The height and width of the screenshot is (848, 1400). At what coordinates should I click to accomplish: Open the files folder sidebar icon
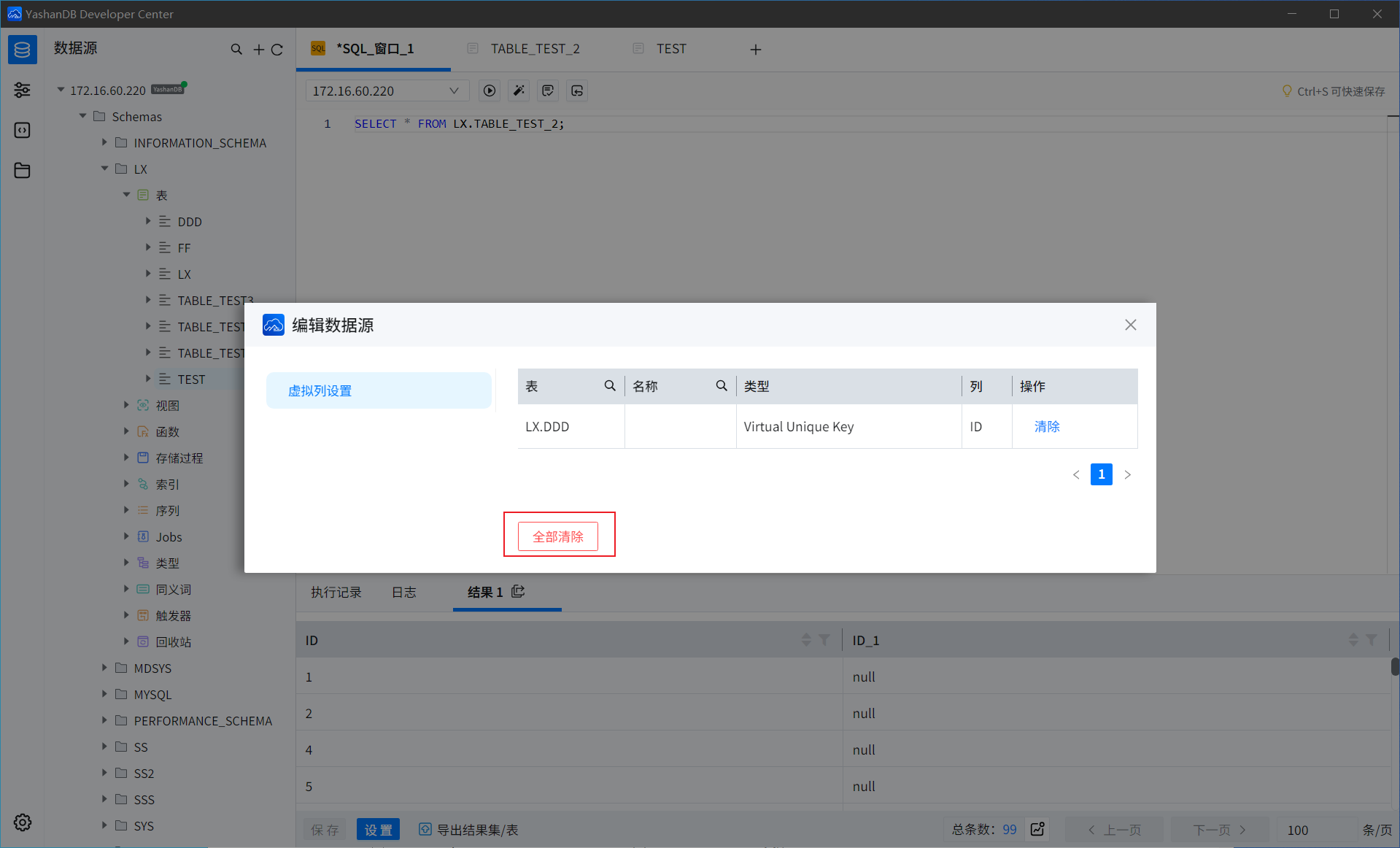23,170
